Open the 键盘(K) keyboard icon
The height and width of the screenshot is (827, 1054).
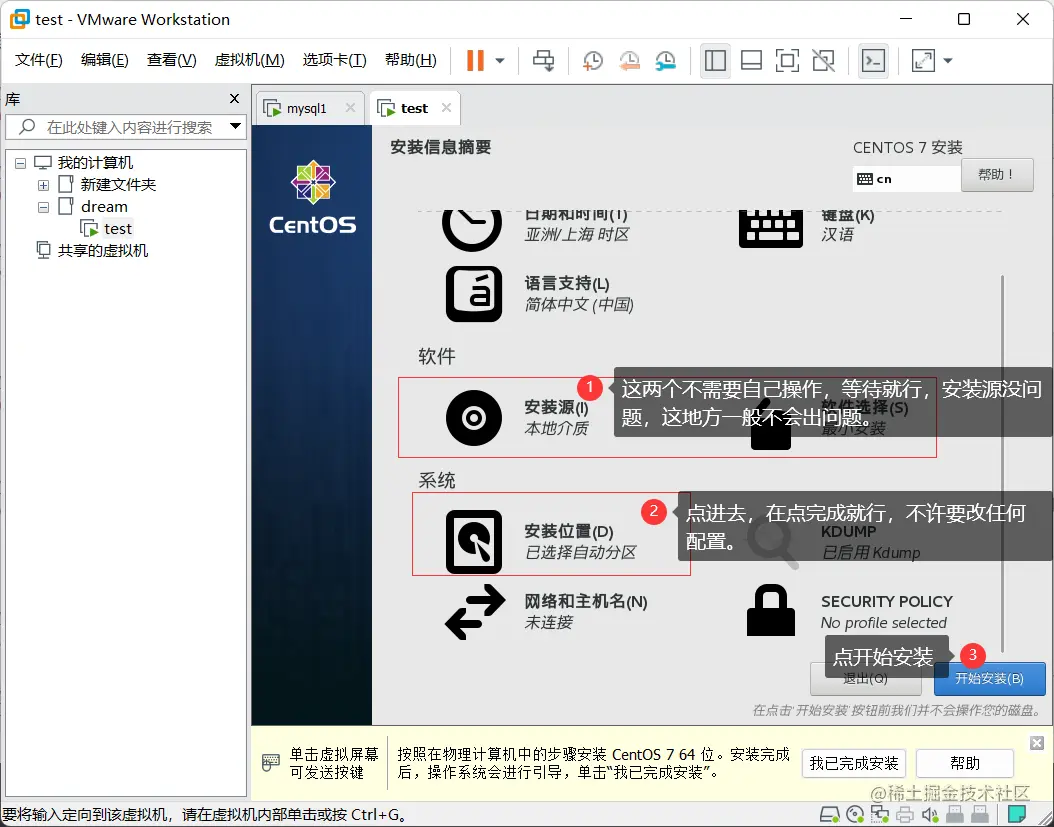tap(770, 229)
